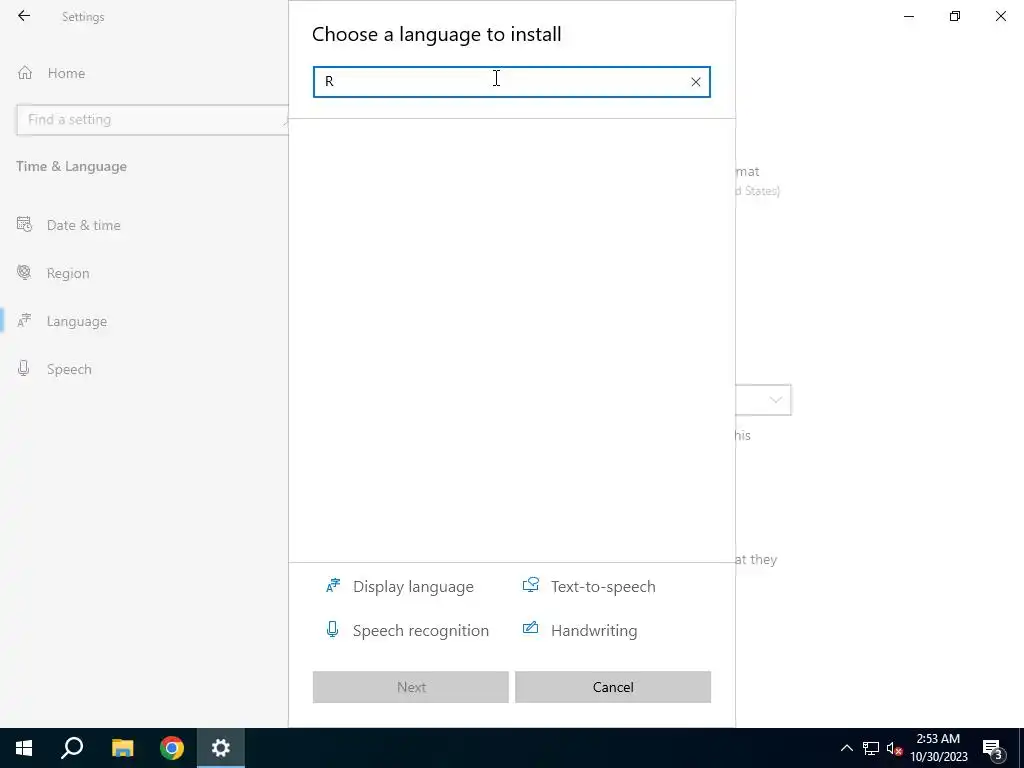1024x768 pixels.
Task: Click the Speech recognition label
Action: tap(421, 631)
